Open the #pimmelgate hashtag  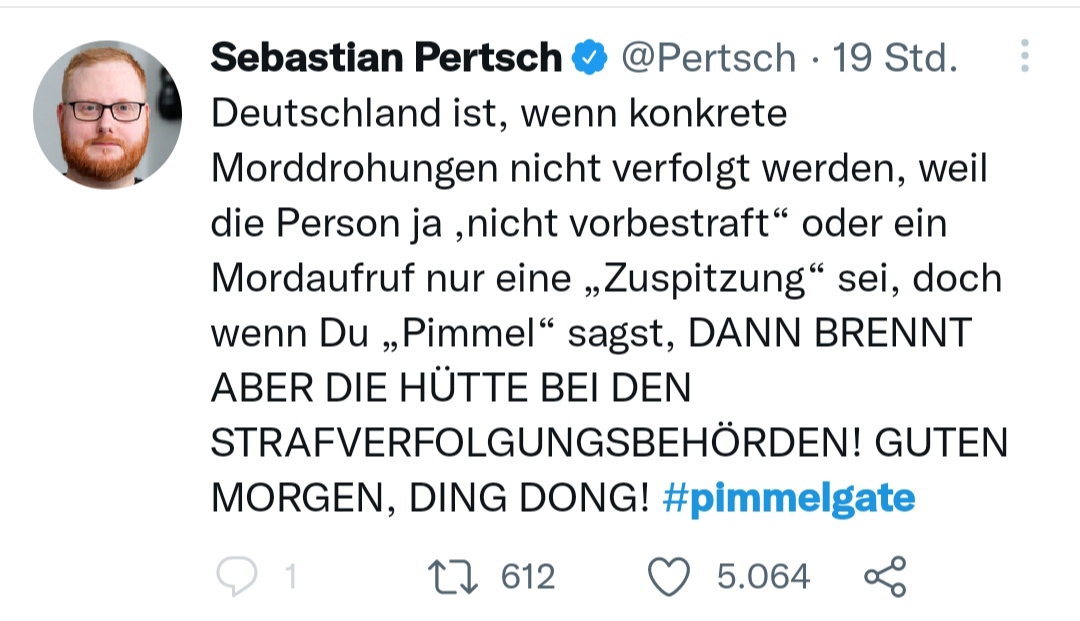point(788,497)
